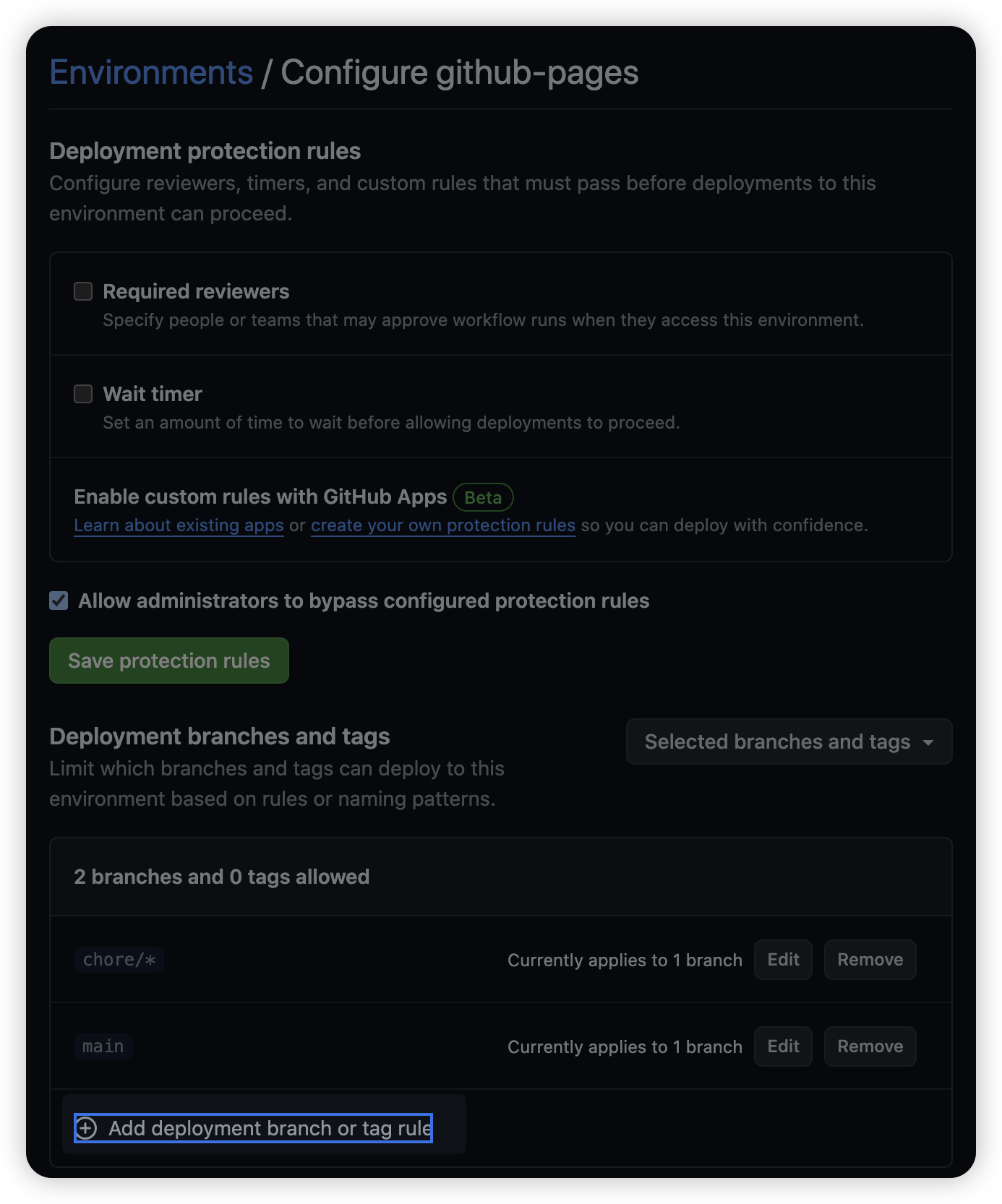The height and width of the screenshot is (1204, 1002).
Task: Enable the Required reviewers checkbox
Action: point(83,291)
